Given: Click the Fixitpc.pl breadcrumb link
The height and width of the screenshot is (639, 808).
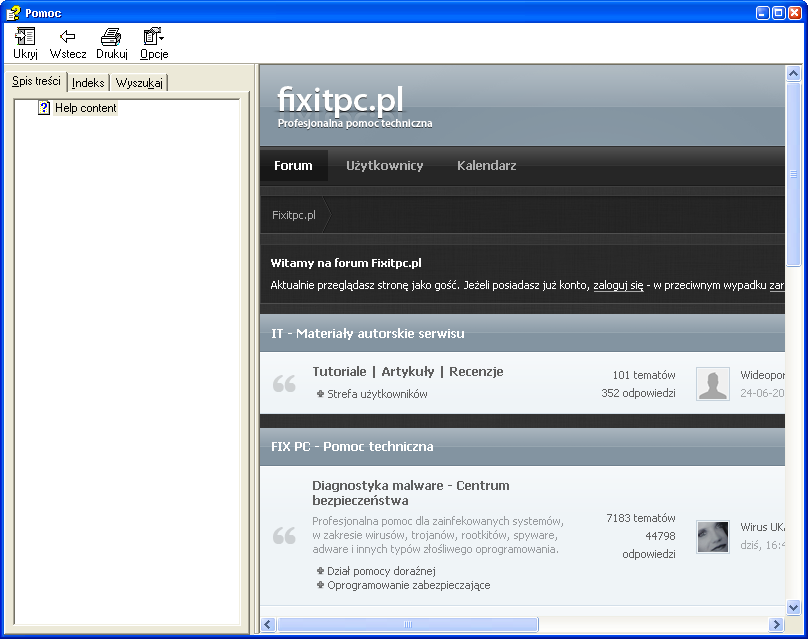Looking at the screenshot, I should (x=294, y=215).
